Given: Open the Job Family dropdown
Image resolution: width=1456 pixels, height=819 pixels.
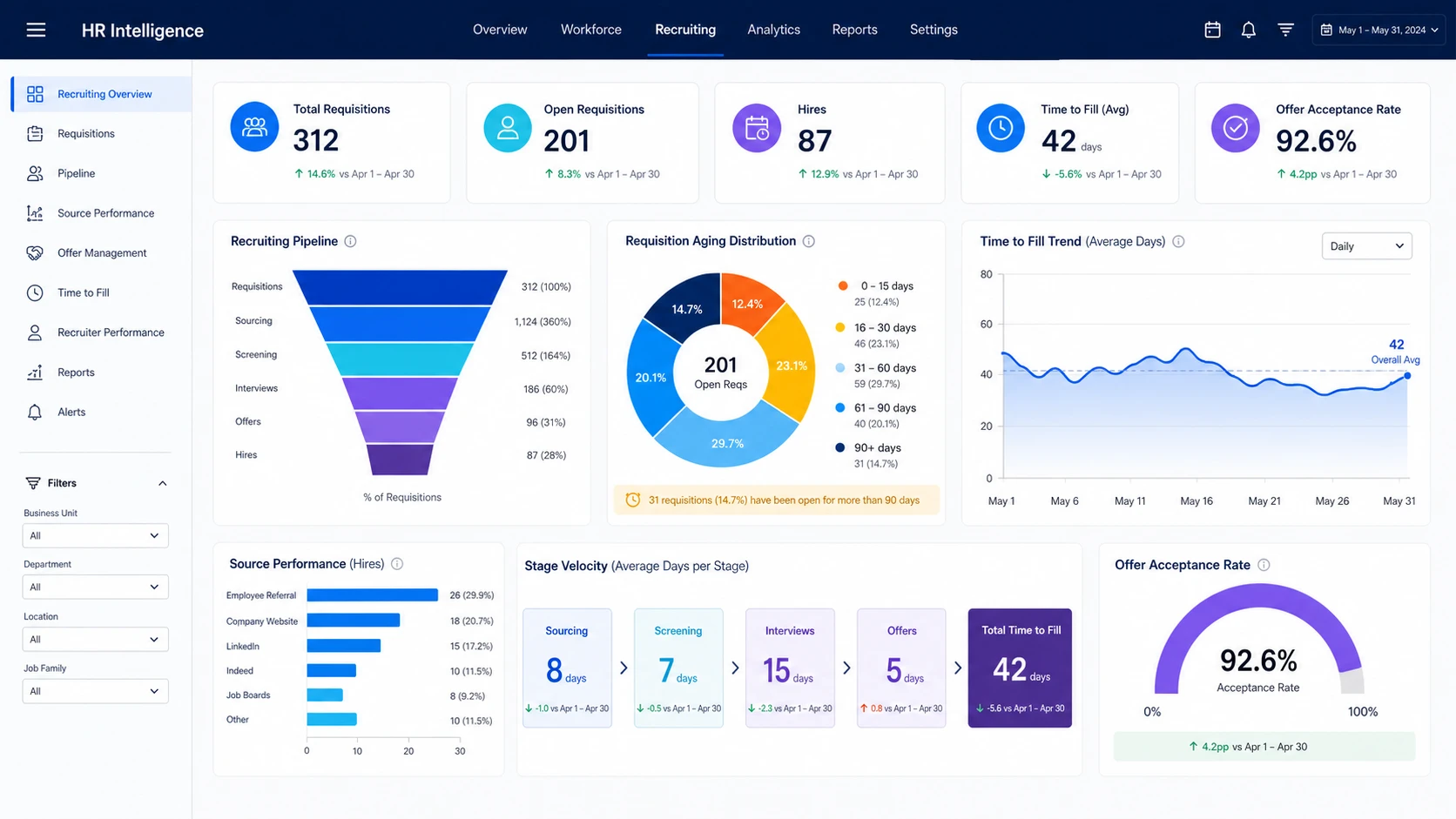Looking at the screenshot, I should (x=95, y=691).
